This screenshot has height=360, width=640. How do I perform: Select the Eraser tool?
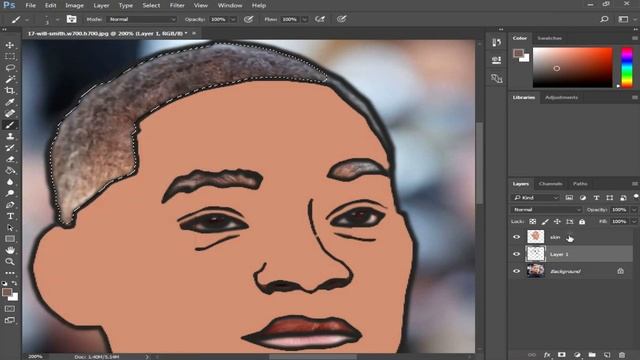[x=10, y=159]
